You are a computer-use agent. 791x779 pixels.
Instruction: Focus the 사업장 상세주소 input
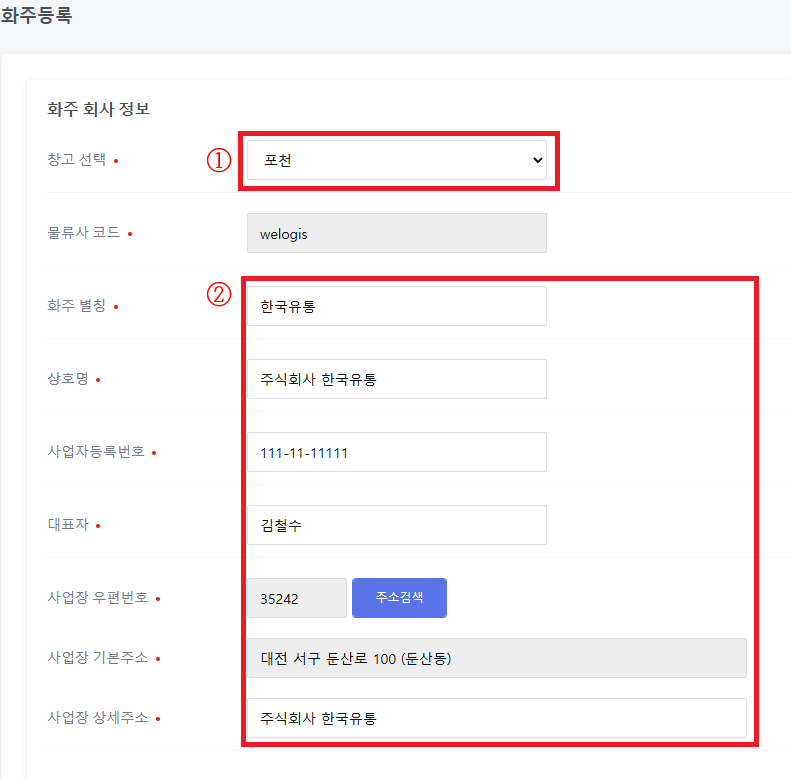point(496,718)
